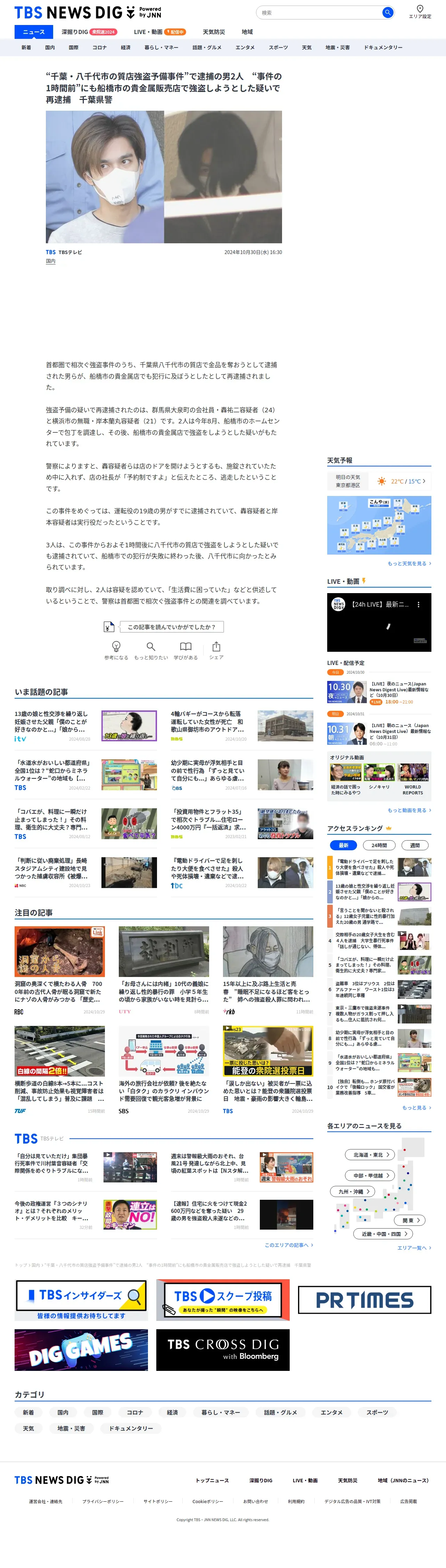This screenshot has height=1568, width=446.
Task: Open tomorrow's weather 22°C / 15°C chevron
Action: pos(424,481)
